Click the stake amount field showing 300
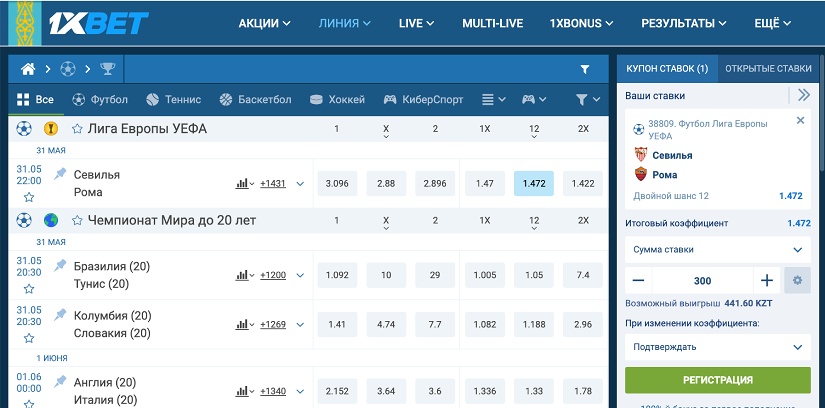 pos(702,281)
